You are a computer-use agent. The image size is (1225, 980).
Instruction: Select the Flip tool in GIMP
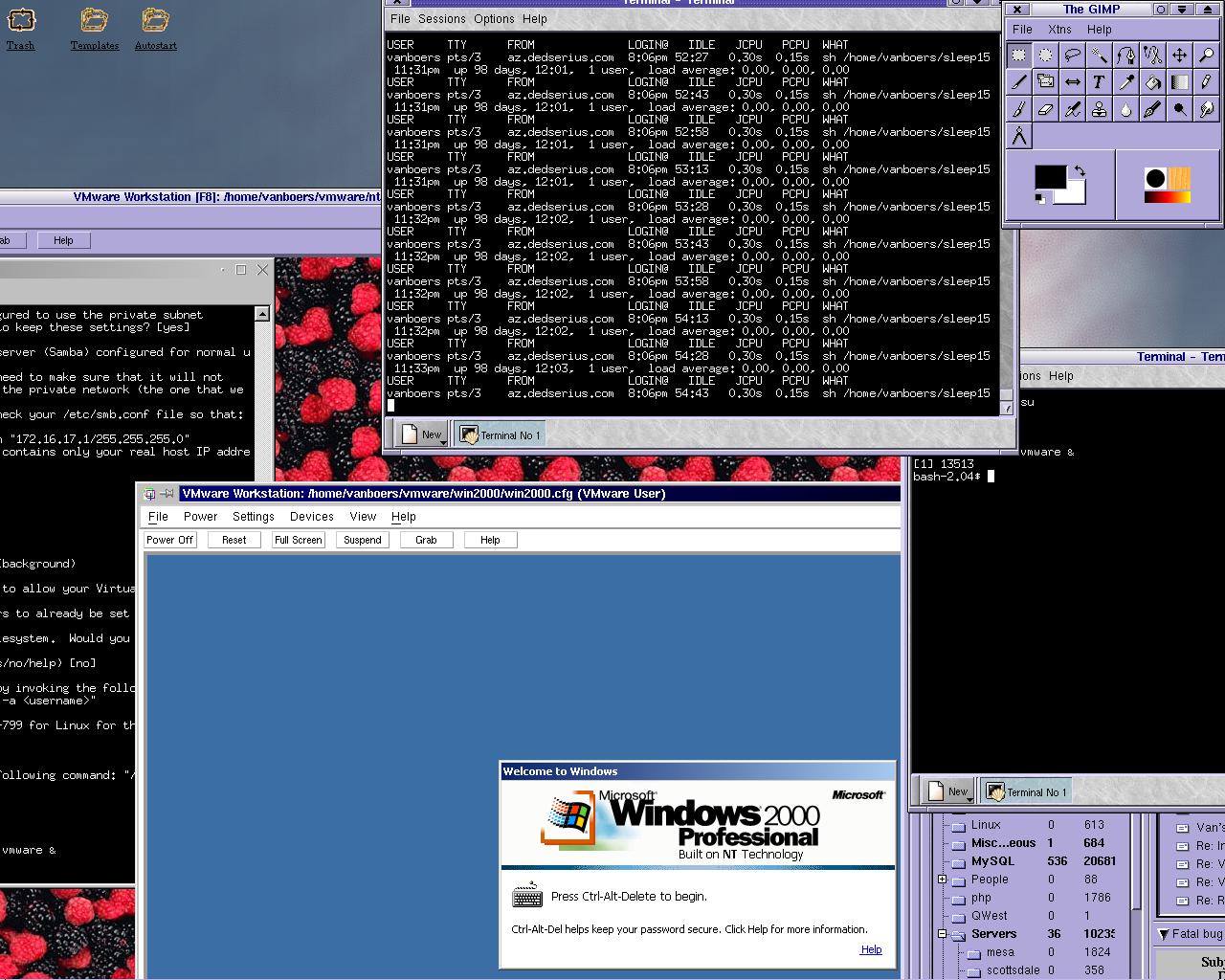pyautogui.click(x=1073, y=82)
